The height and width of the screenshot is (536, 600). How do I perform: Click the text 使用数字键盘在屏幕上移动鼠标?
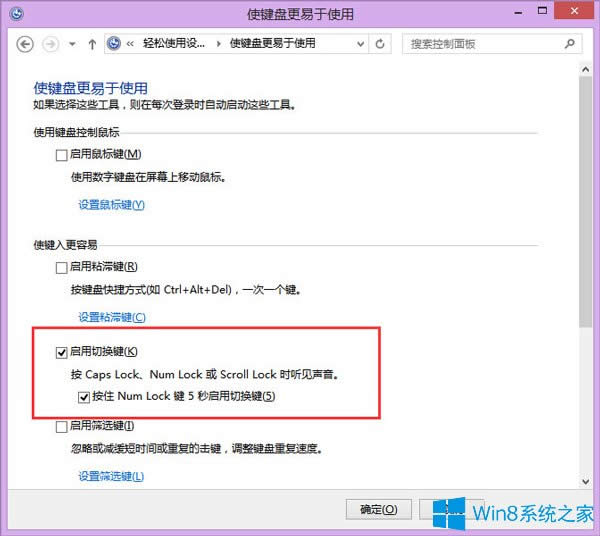[x=148, y=178]
